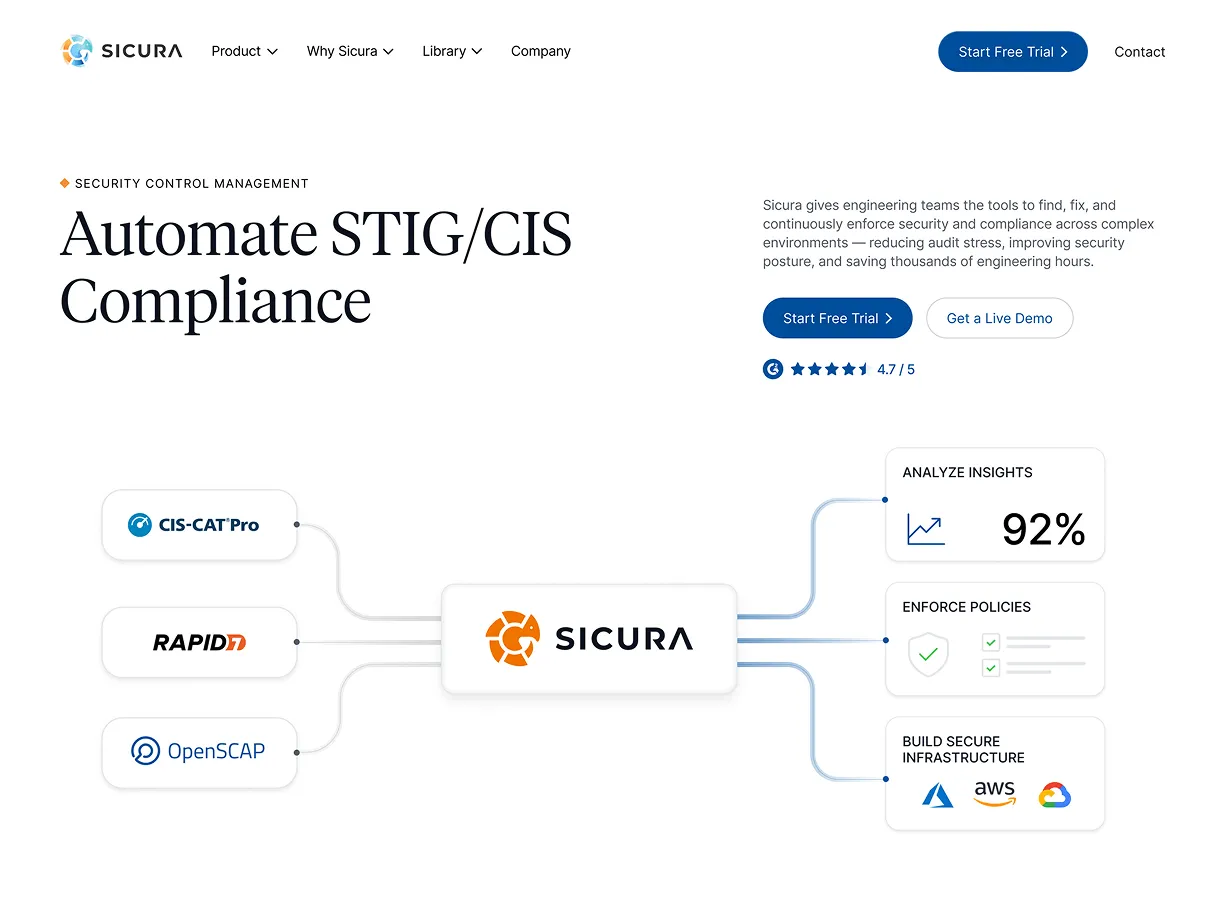The height and width of the screenshot is (898, 1226).
Task: Click the Analyze Insights heading
Action: point(967,472)
